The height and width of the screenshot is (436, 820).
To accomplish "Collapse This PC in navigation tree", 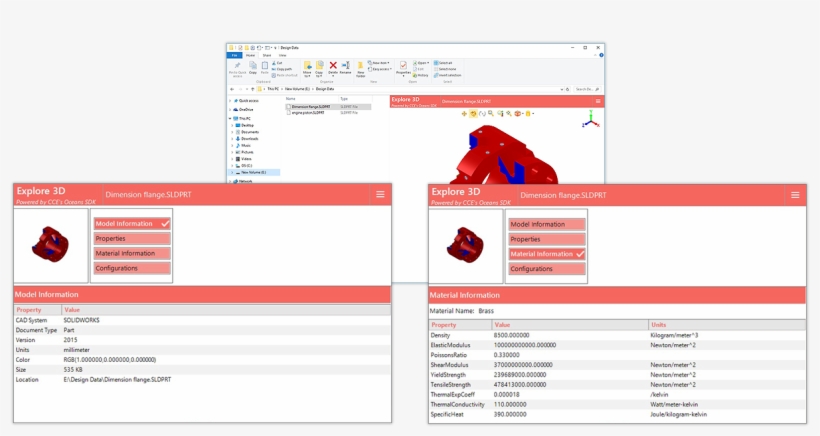I will [230, 118].
